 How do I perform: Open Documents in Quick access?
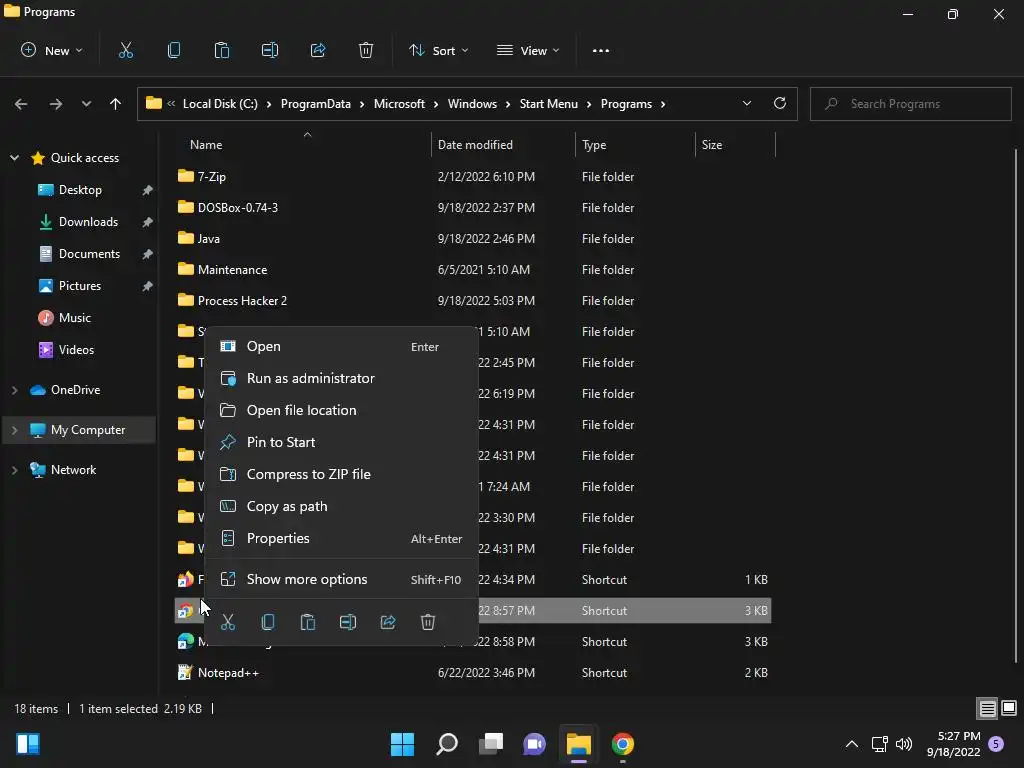pos(89,254)
